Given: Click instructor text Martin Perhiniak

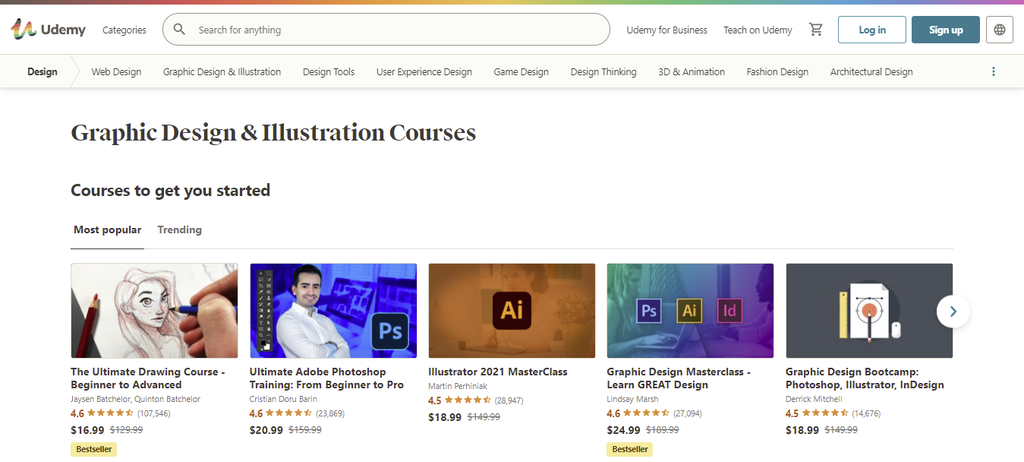Looking at the screenshot, I should click(x=458, y=386).
